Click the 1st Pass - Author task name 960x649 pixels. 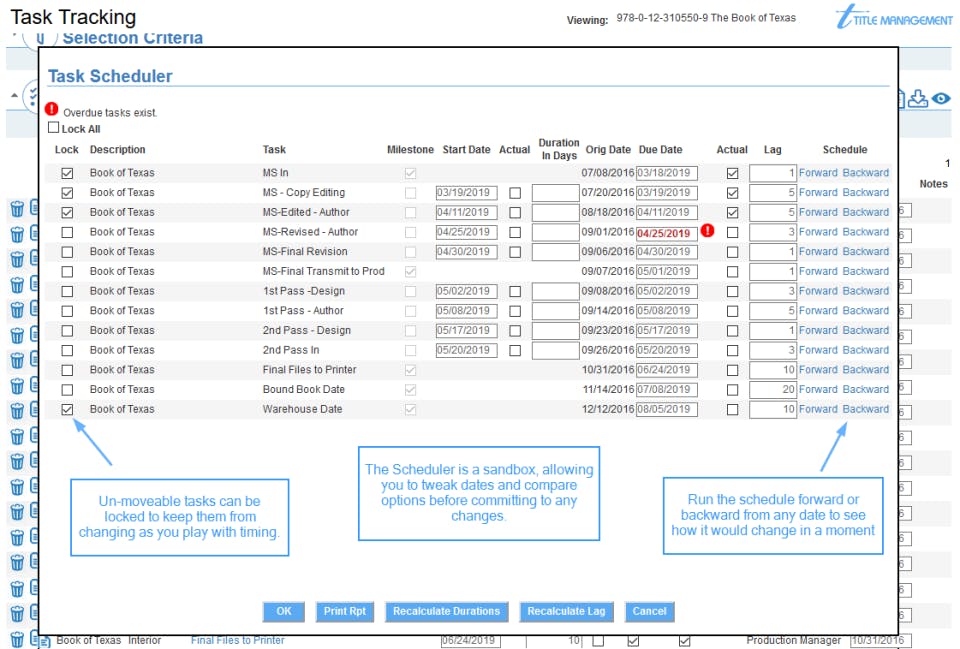(x=303, y=310)
